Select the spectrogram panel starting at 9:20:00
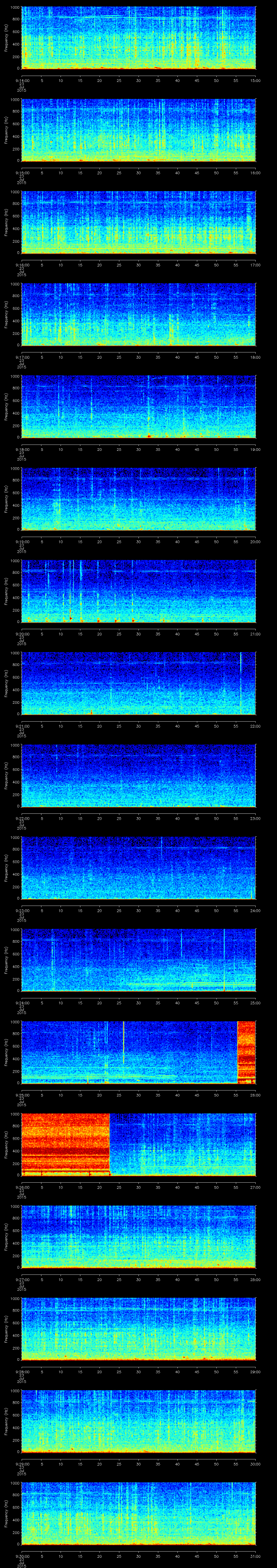The image size is (277, 1568). [x=139, y=592]
